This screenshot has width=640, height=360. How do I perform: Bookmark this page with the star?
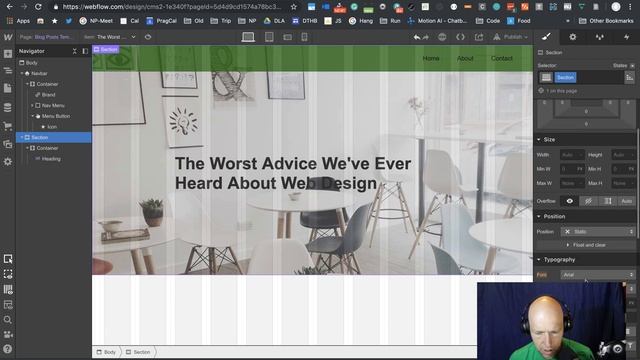(293, 7)
